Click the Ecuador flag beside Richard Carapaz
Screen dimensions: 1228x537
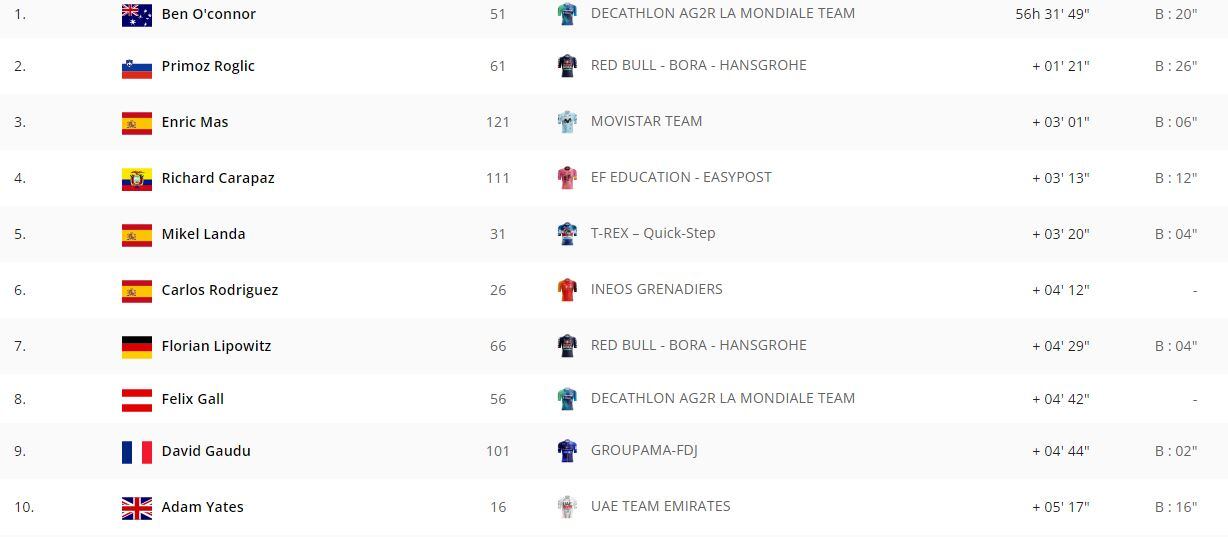point(137,179)
